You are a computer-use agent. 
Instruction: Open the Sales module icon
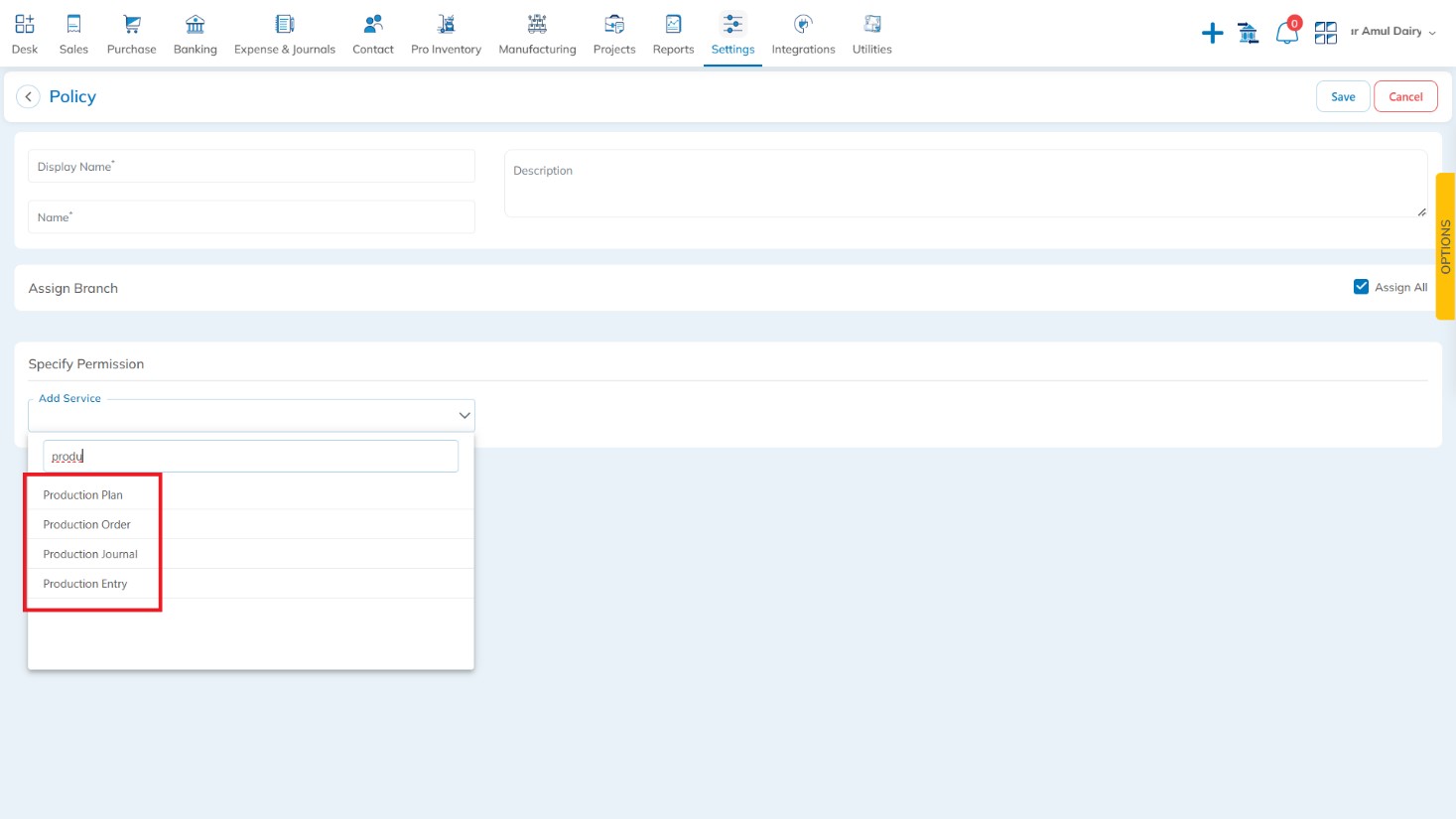[73, 24]
